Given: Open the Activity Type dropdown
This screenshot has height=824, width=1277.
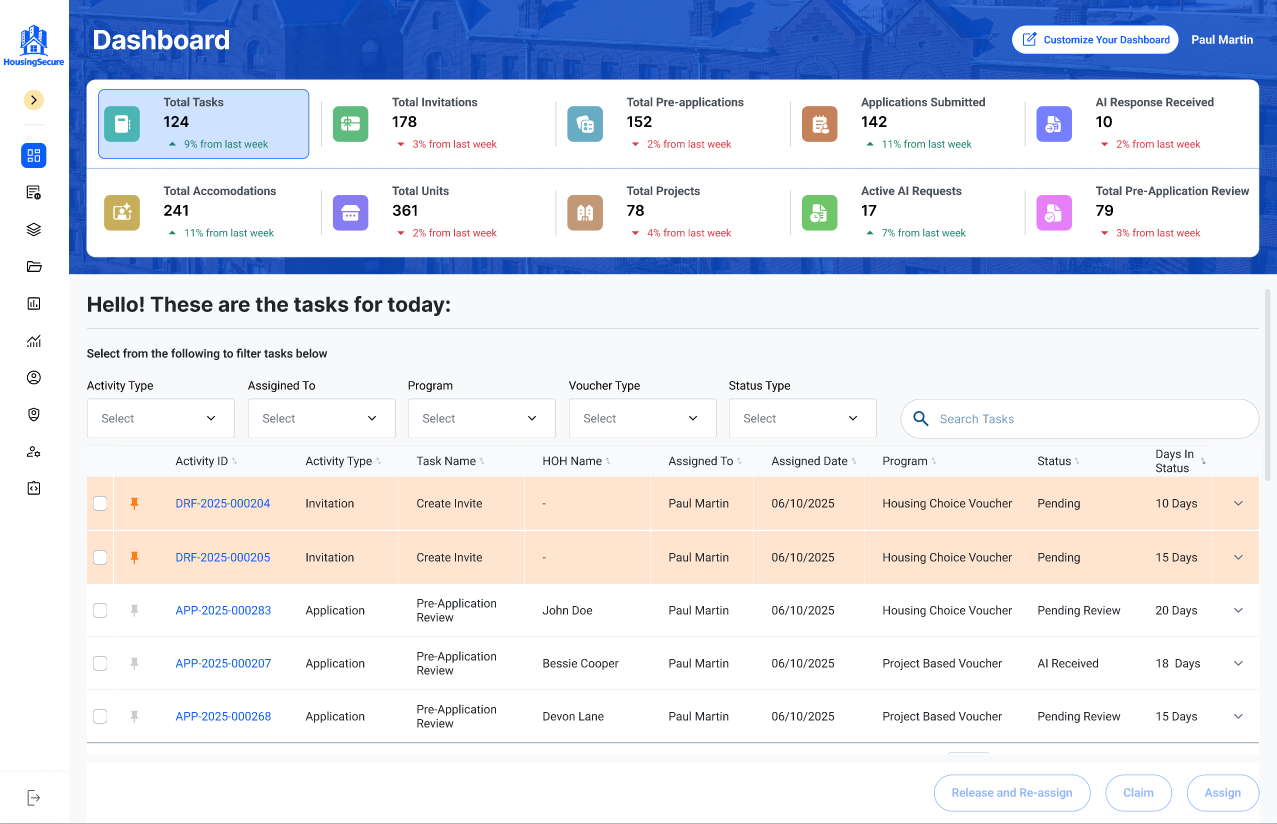Looking at the screenshot, I should pyautogui.click(x=160, y=418).
